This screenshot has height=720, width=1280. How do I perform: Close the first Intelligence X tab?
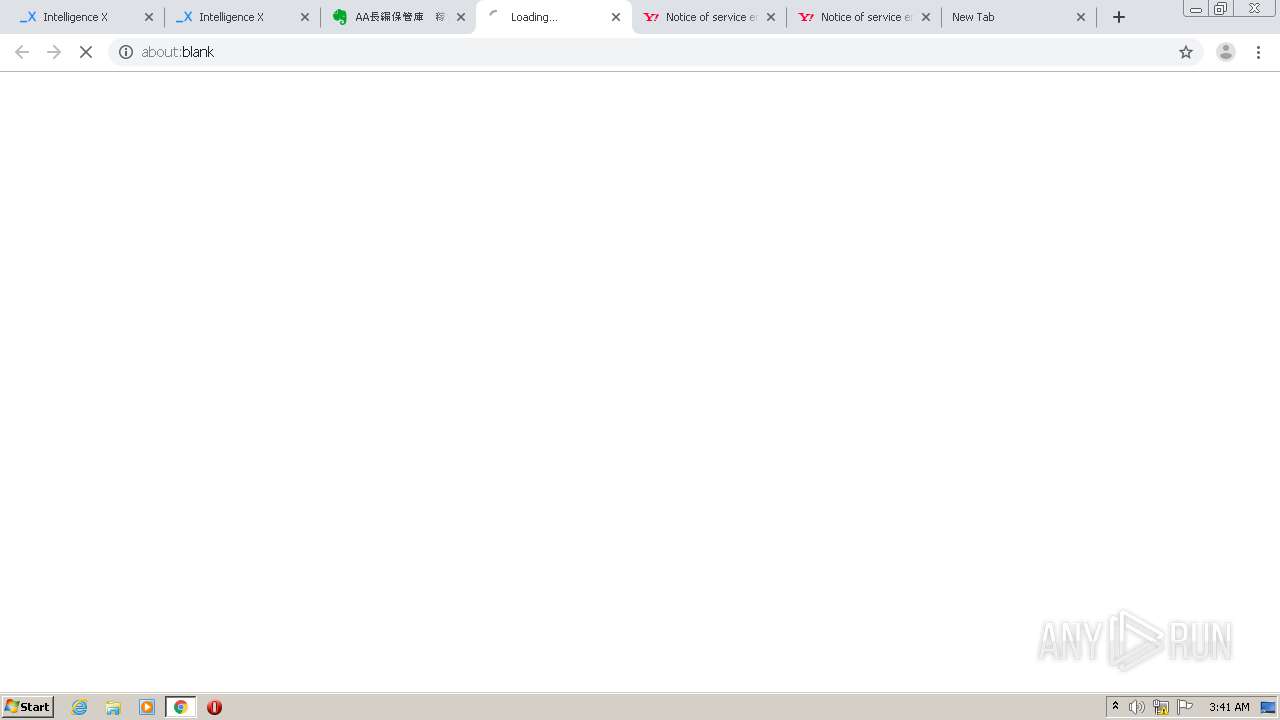tap(149, 17)
